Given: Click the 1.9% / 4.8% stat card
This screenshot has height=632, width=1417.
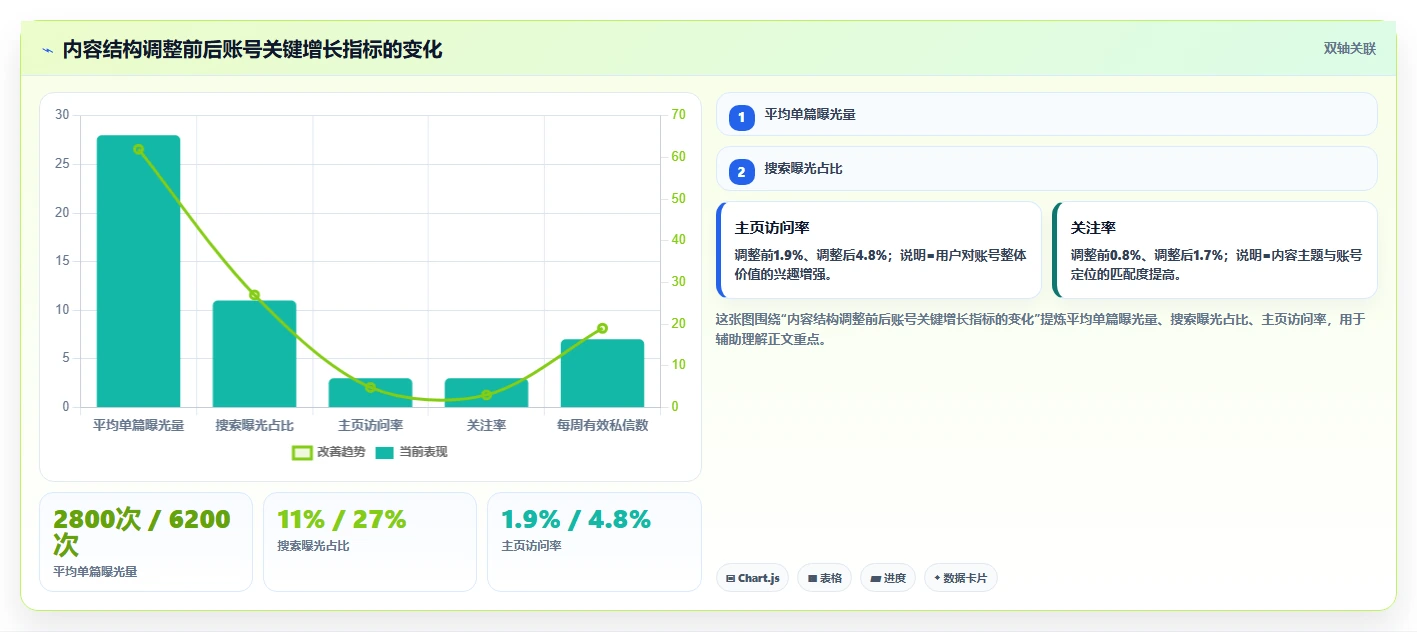Looking at the screenshot, I should click(594, 542).
